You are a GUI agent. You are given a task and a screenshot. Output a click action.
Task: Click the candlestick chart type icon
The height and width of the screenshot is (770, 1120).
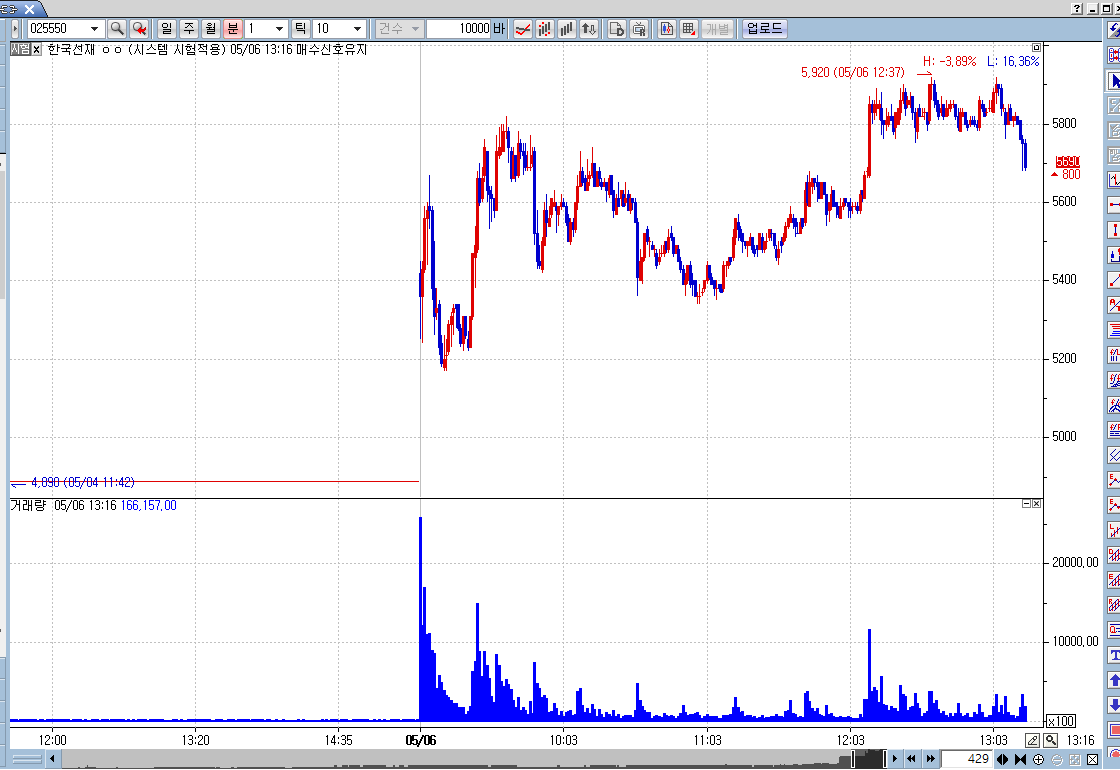[545, 29]
